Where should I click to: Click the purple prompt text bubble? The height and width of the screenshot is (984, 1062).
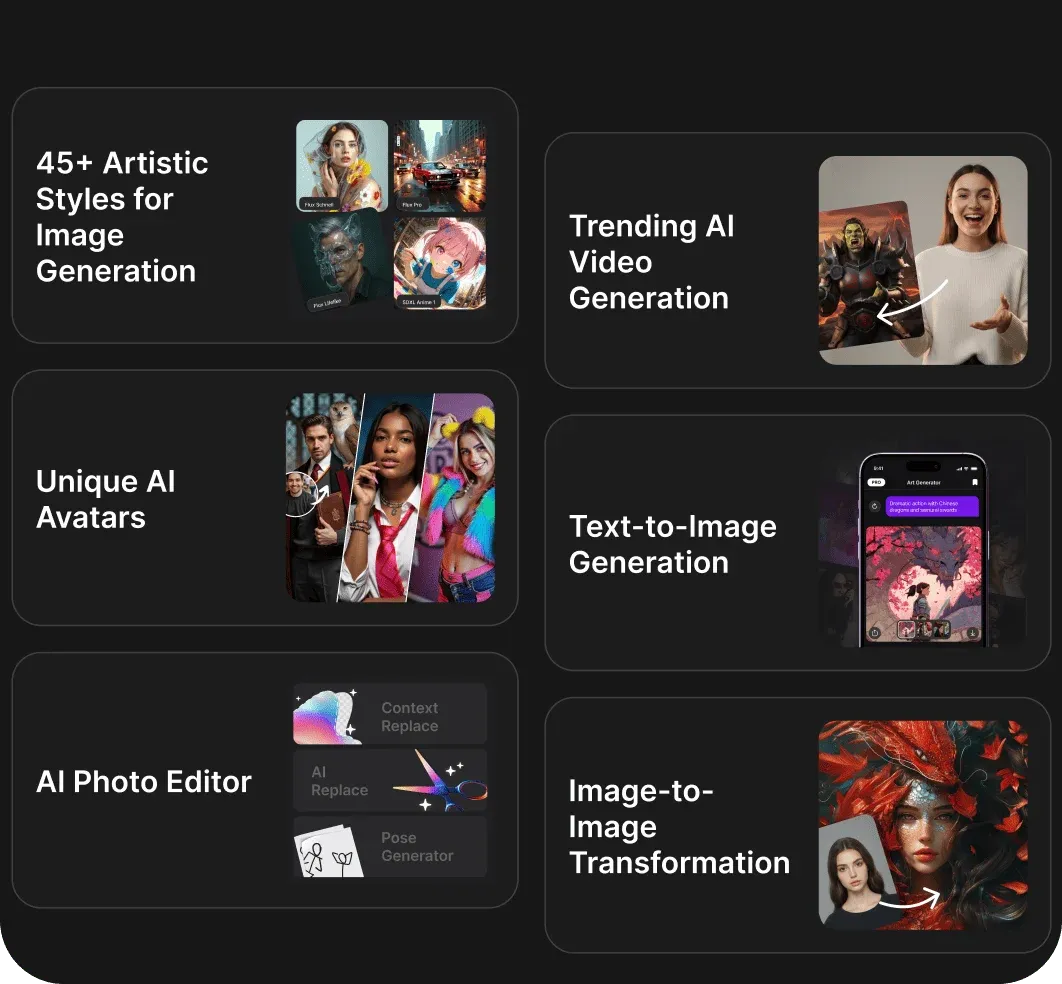pos(932,506)
